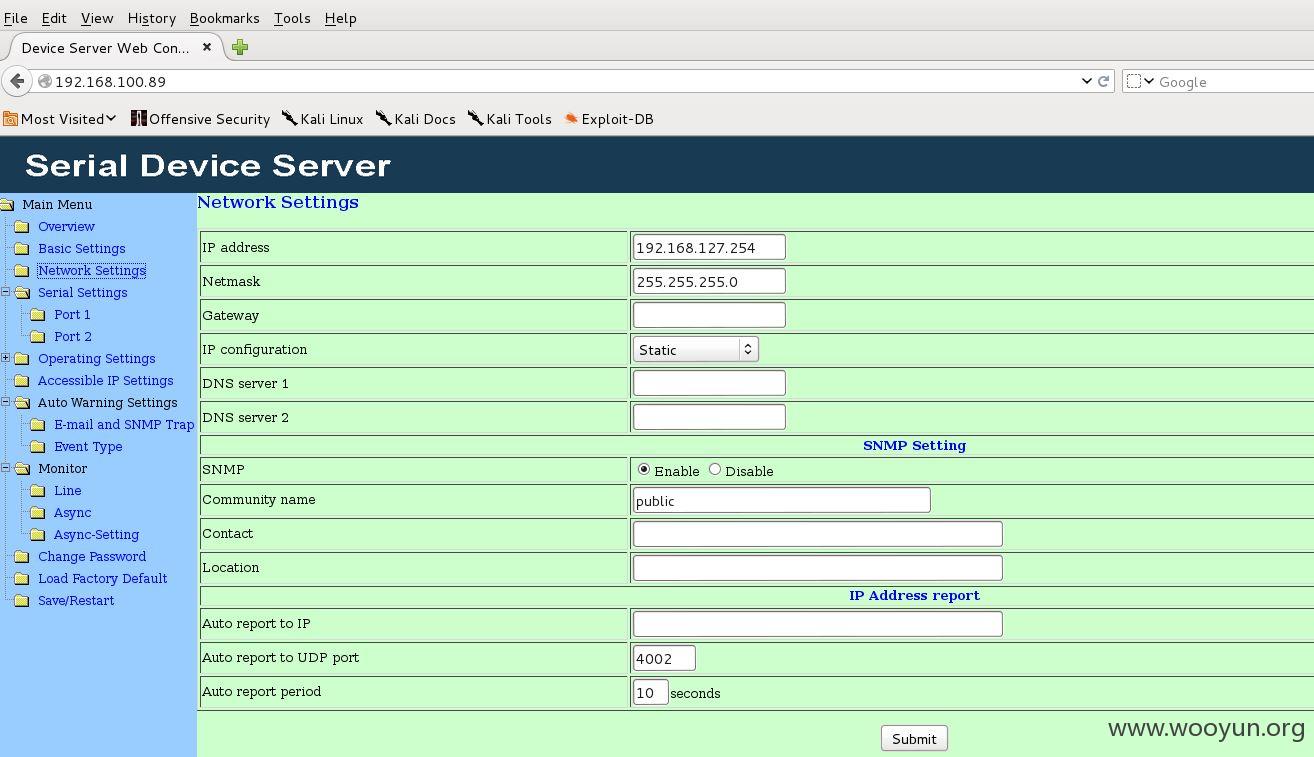Collapse the Monitor tree node
This screenshot has width=1314, height=757.
(5, 468)
